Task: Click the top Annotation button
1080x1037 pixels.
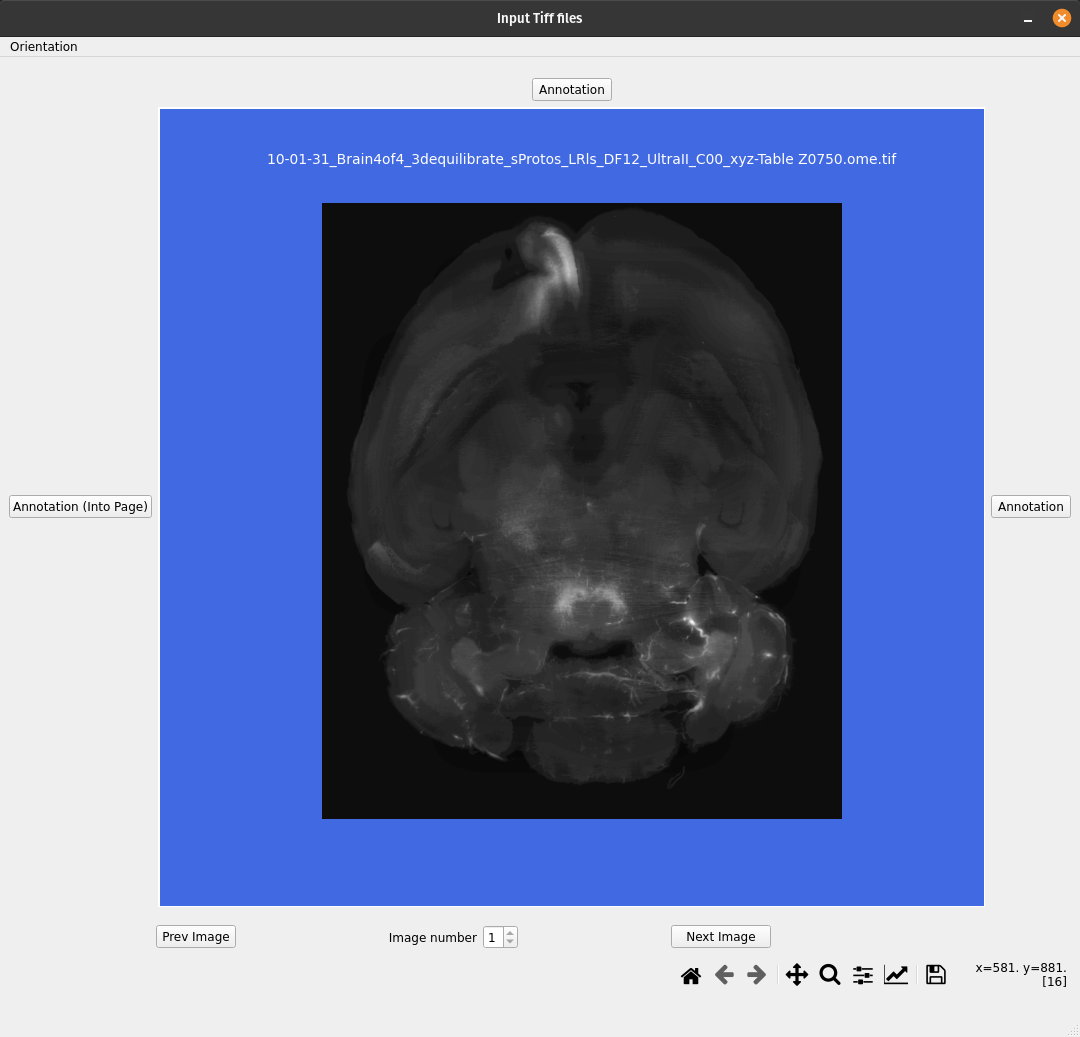Action: pos(572,90)
